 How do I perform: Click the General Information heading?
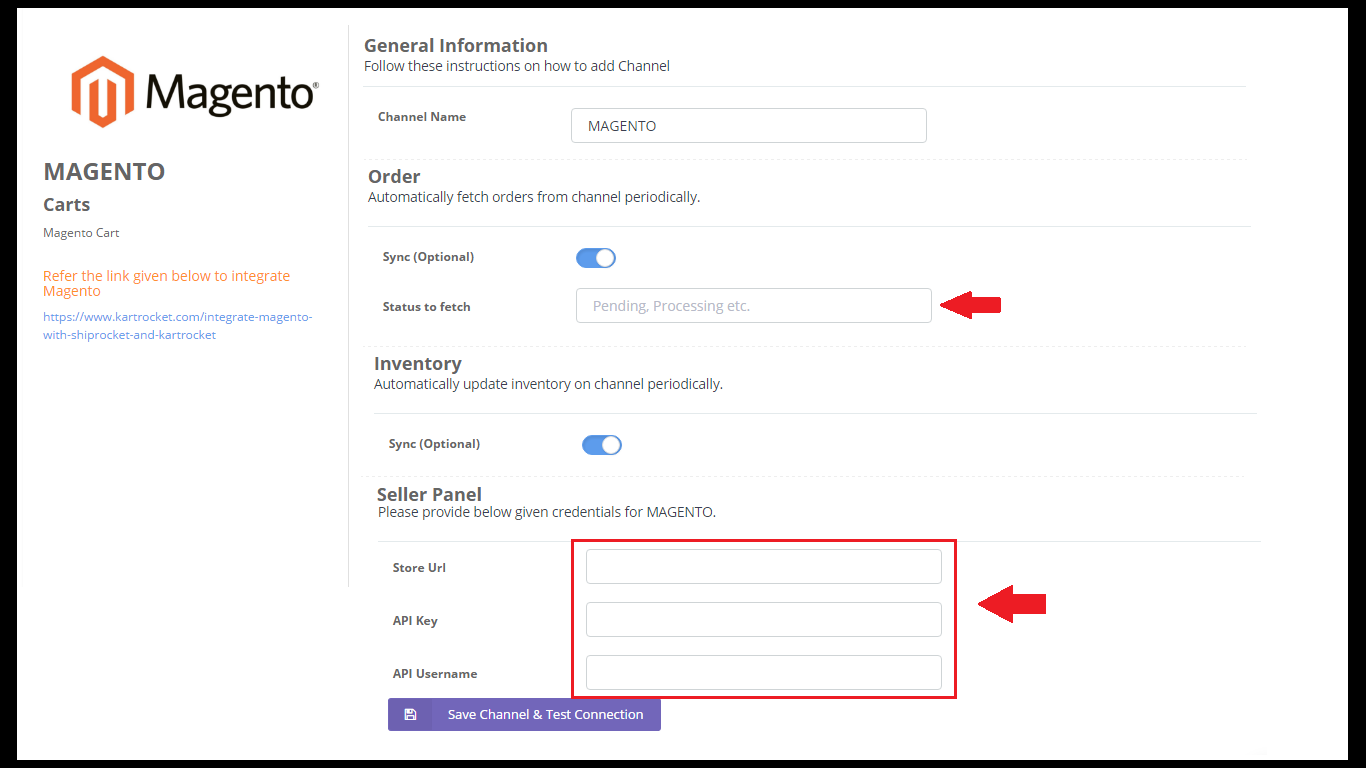[456, 46]
